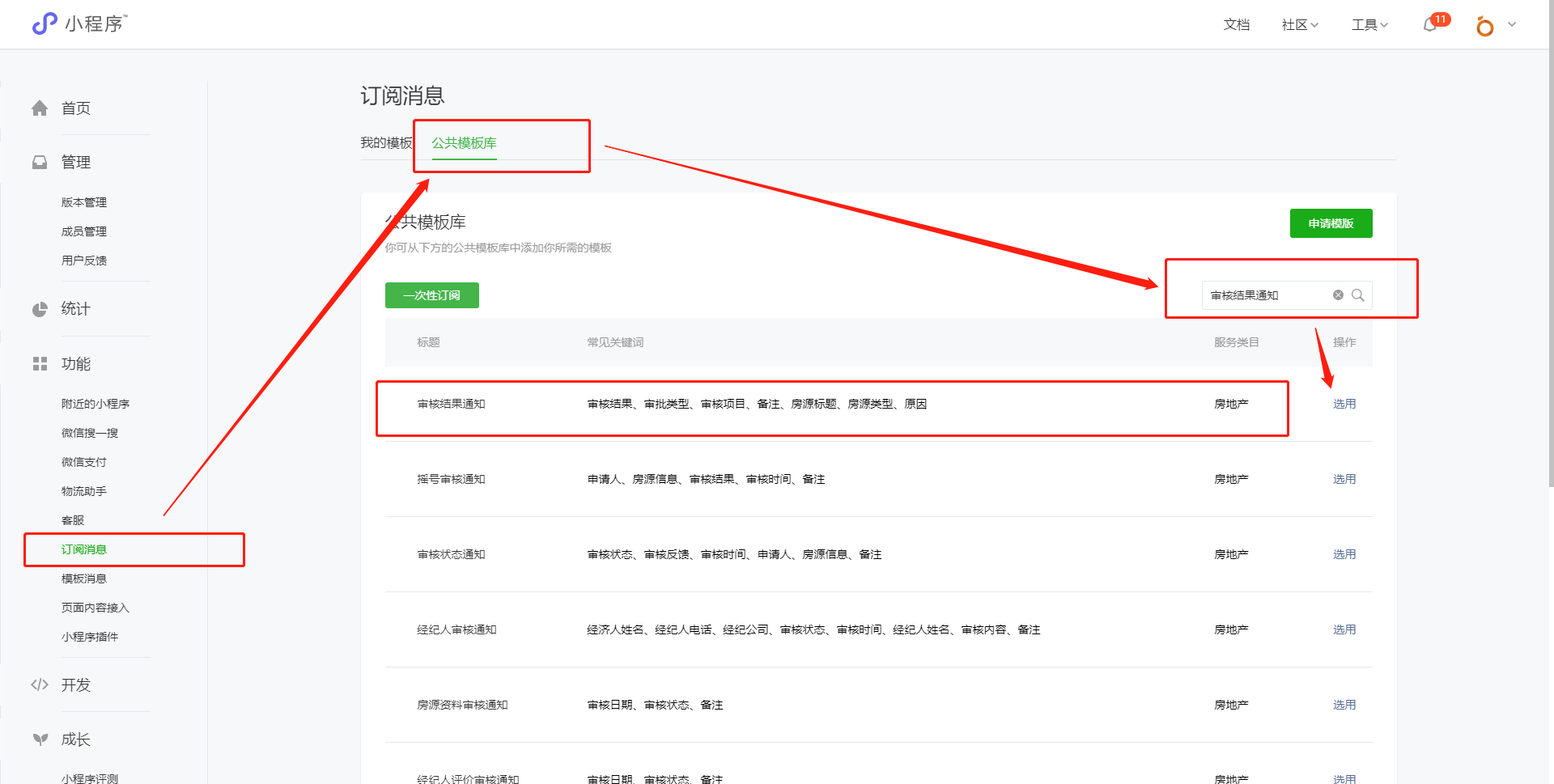The image size is (1554, 784).
Task: Open the 工具 dropdown menu
Action: (1369, 25)
